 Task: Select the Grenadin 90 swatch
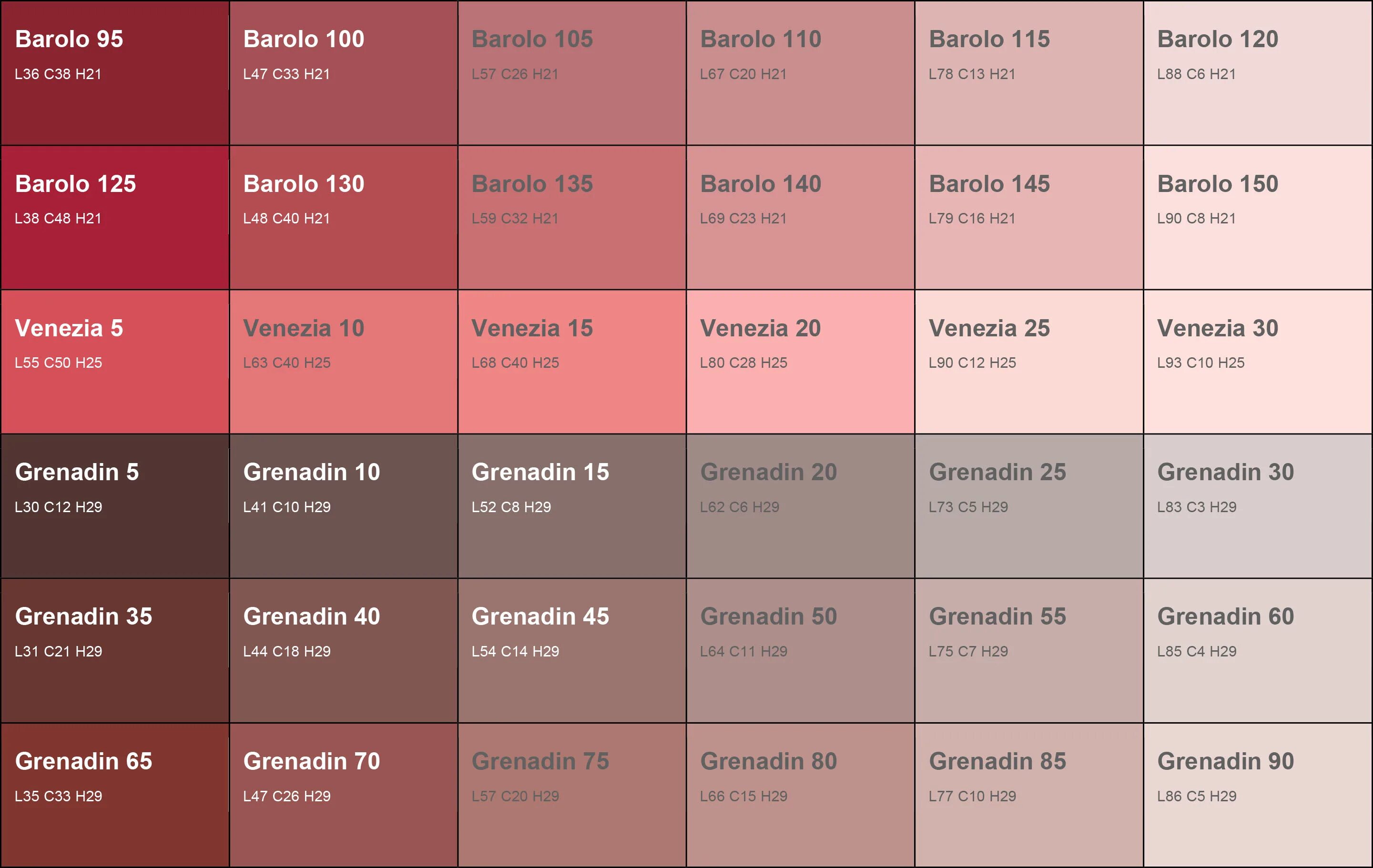pyautogui.click(x=1258, y=795)
